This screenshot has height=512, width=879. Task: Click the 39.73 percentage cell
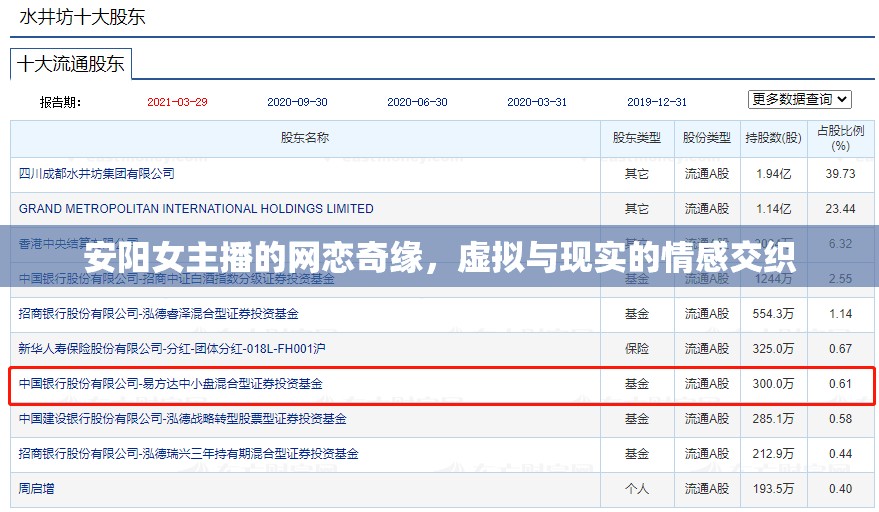point(840,174)
